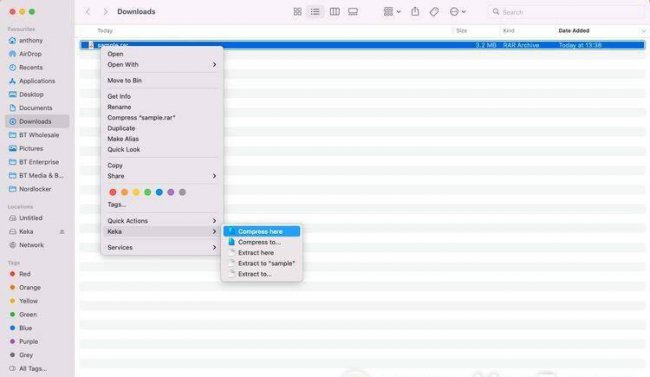Screen dimensions: 650x377
Task: Go forward with the forward arrow
Action: pyautogui.click(x=105, y=12)
